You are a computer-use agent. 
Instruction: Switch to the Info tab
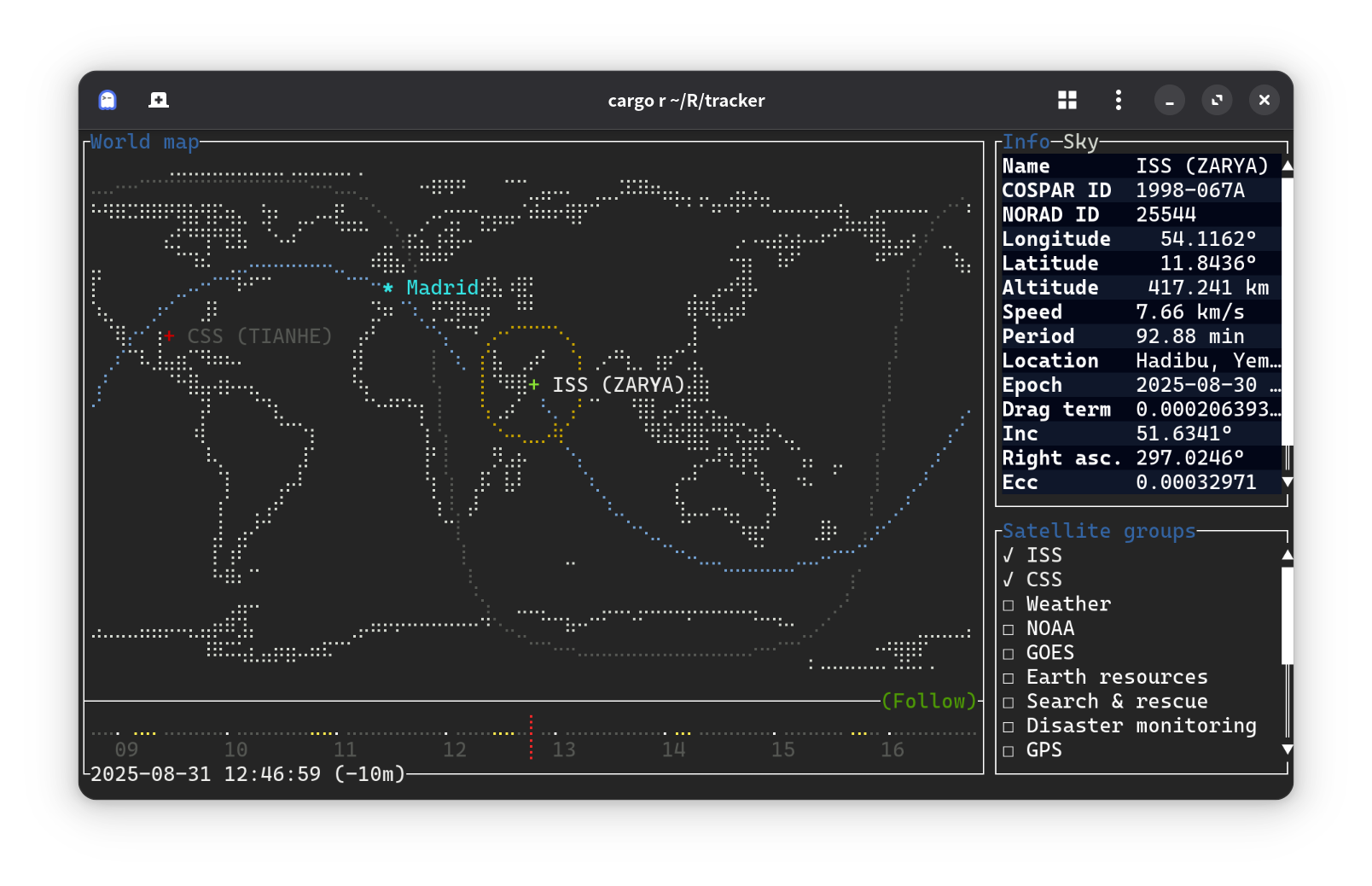pos(1026,142)
